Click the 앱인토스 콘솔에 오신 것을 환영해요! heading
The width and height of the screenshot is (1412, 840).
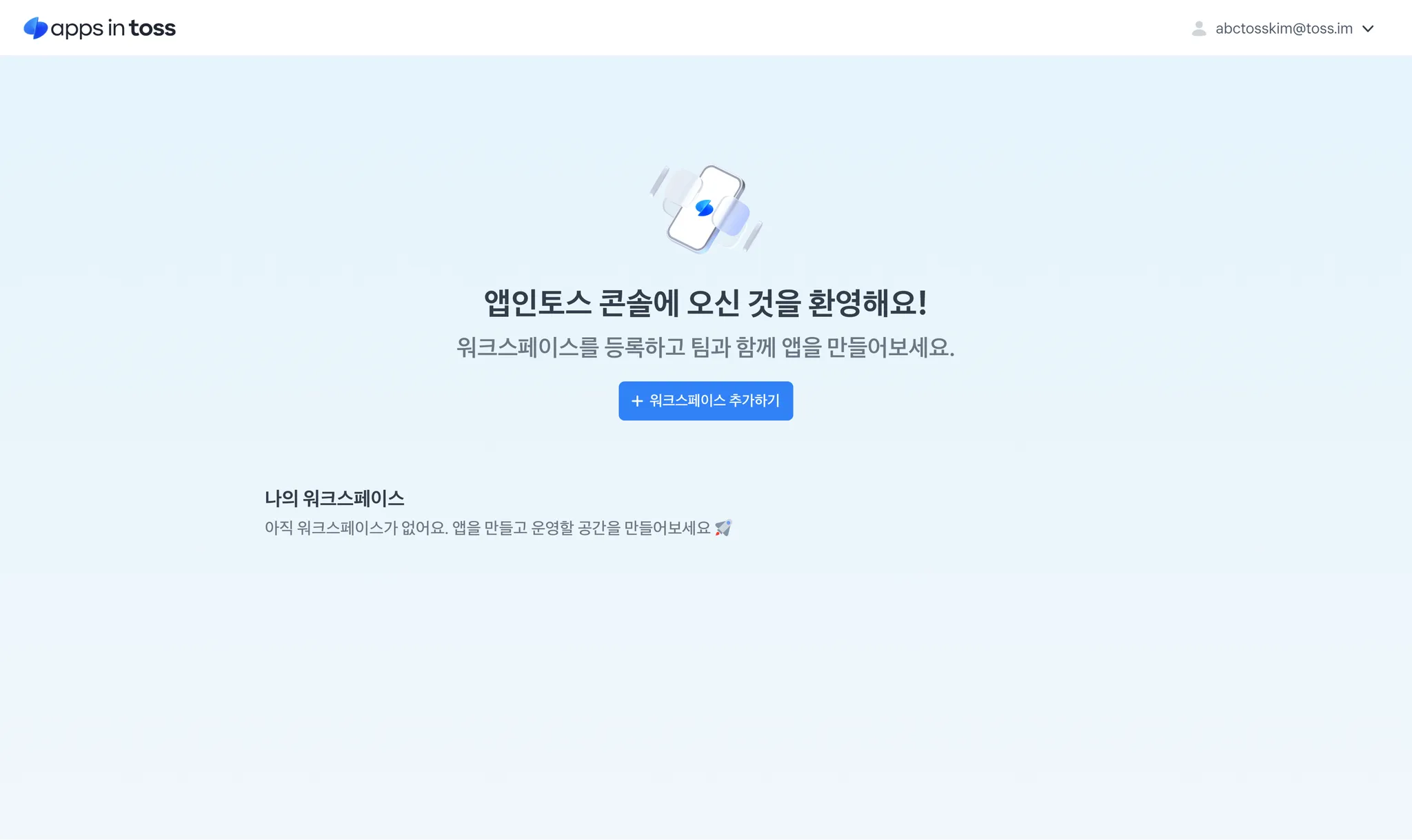click(705, 303)
